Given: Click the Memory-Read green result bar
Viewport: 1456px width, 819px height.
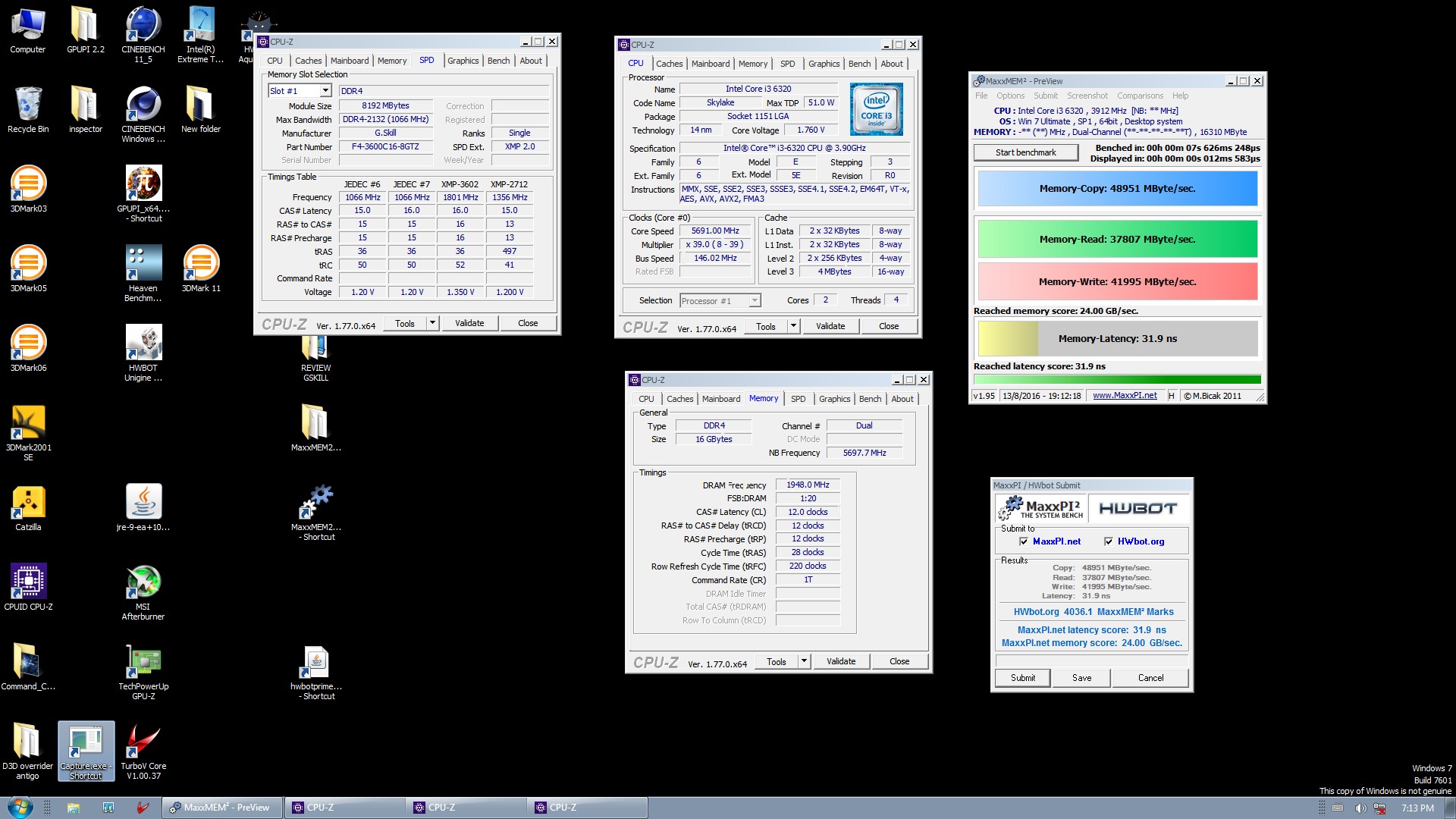Looking at the screenshot, I should click(x=1117, y=239).
